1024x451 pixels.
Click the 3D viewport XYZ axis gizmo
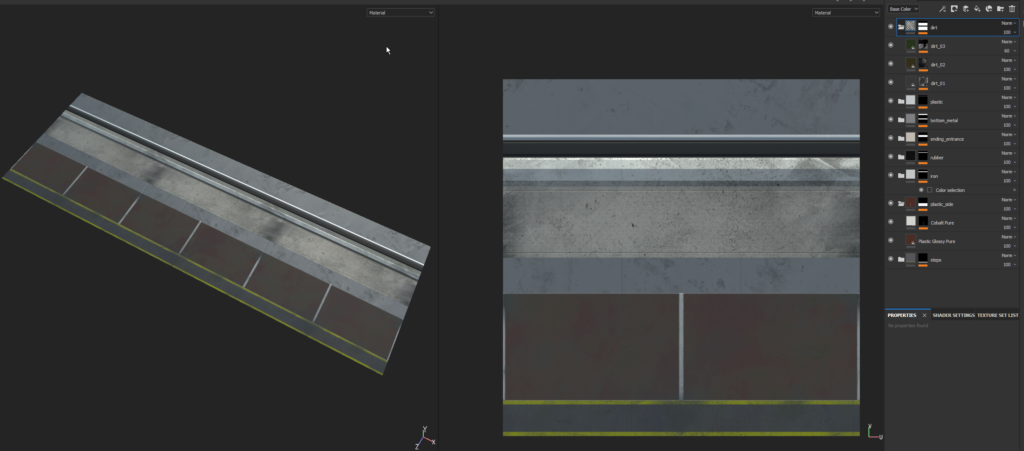coord(424,437)
